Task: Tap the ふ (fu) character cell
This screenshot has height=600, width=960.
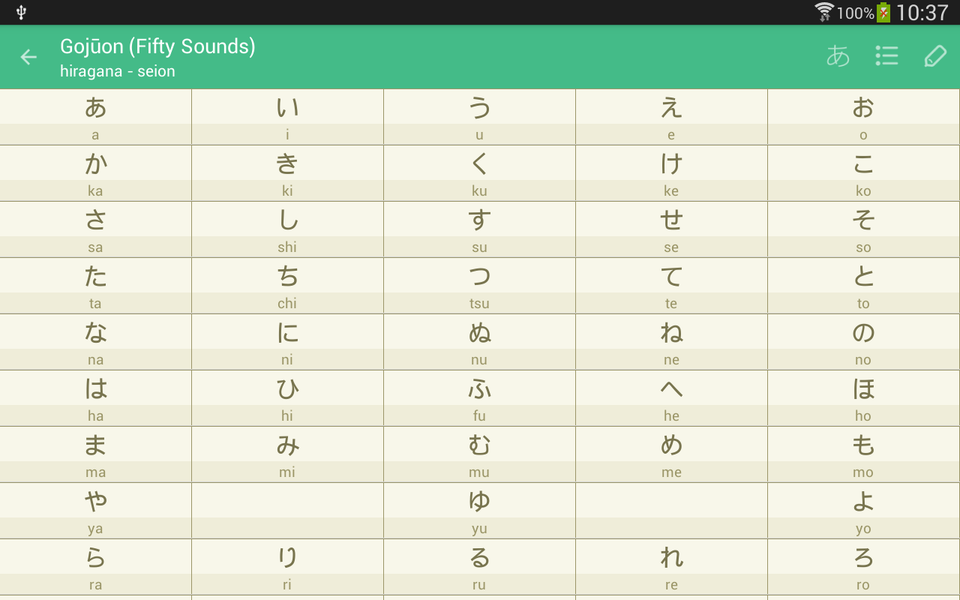Action: point(479,390)
